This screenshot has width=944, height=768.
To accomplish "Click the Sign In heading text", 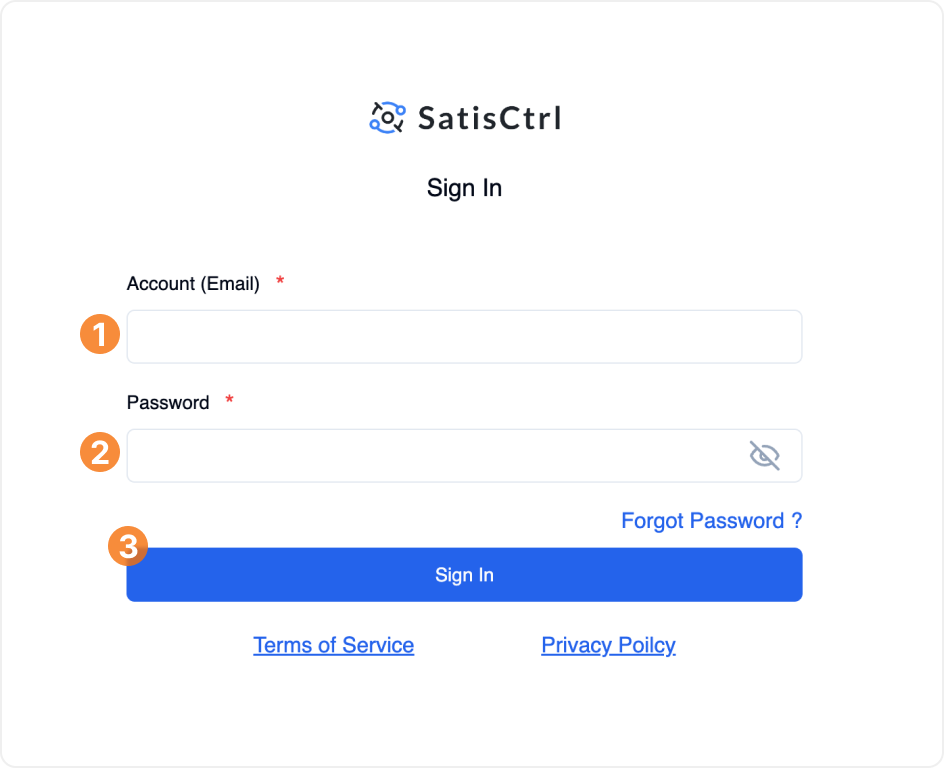I will 464,188.
